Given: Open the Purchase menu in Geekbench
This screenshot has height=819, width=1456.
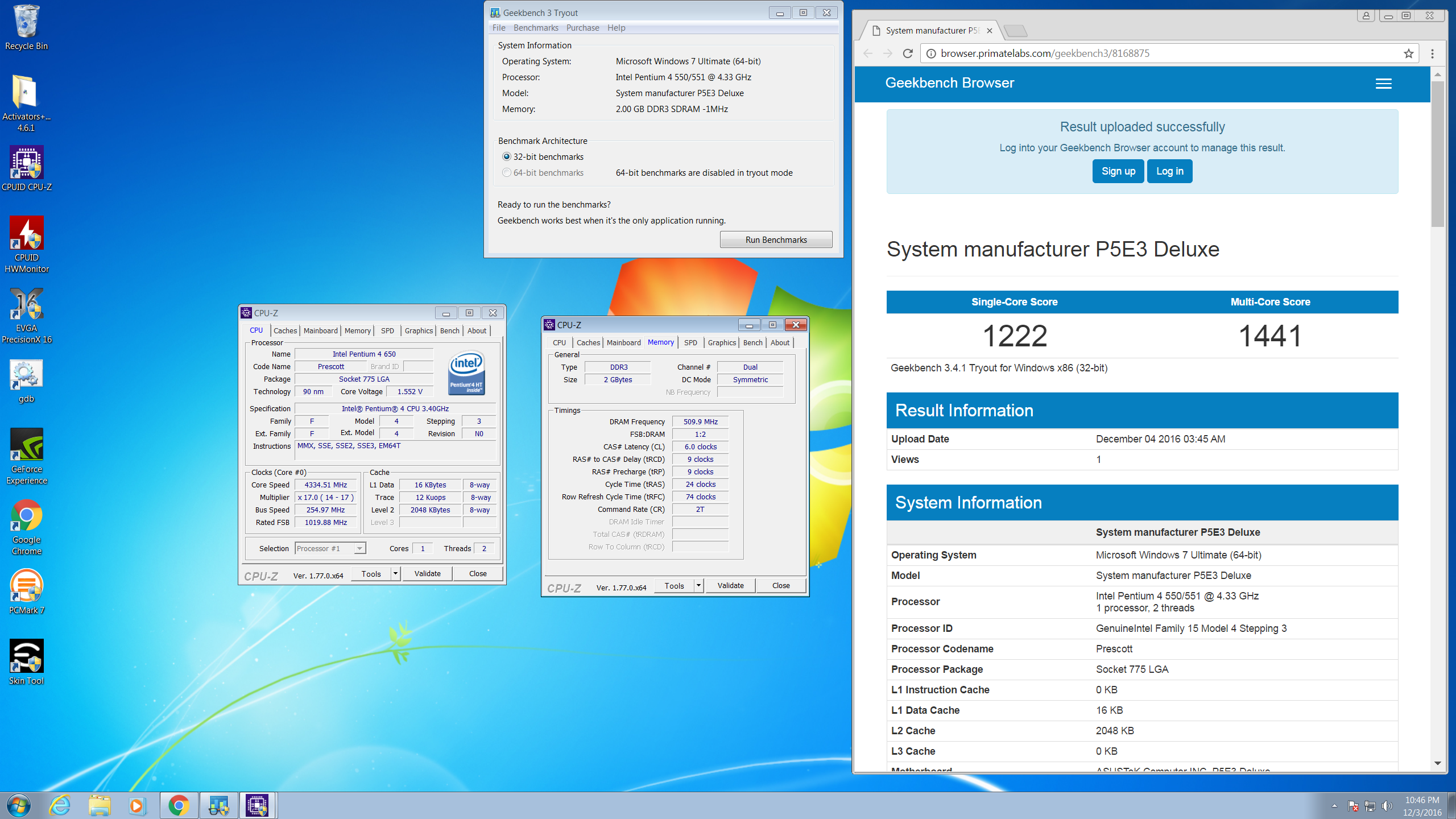Looking at the screenshot, I should tap(582, 28).
